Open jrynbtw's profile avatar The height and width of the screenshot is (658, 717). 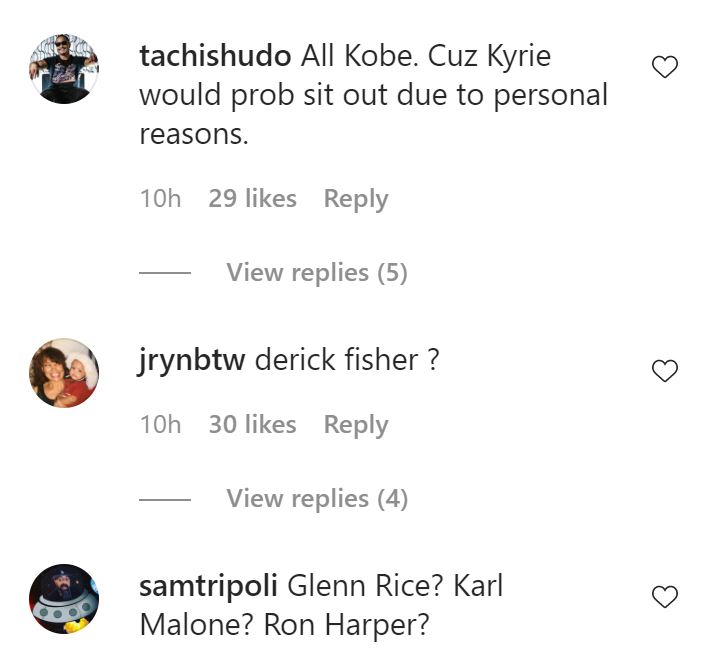click(65, 372)
